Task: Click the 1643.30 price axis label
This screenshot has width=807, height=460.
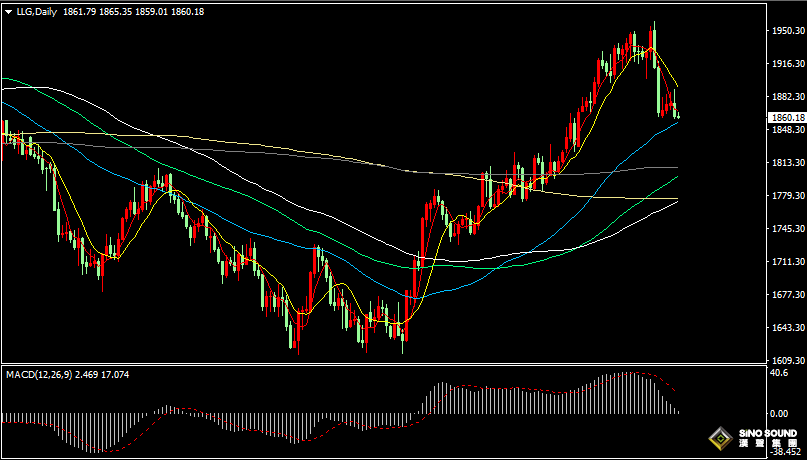Action: (x=788, y=328)
